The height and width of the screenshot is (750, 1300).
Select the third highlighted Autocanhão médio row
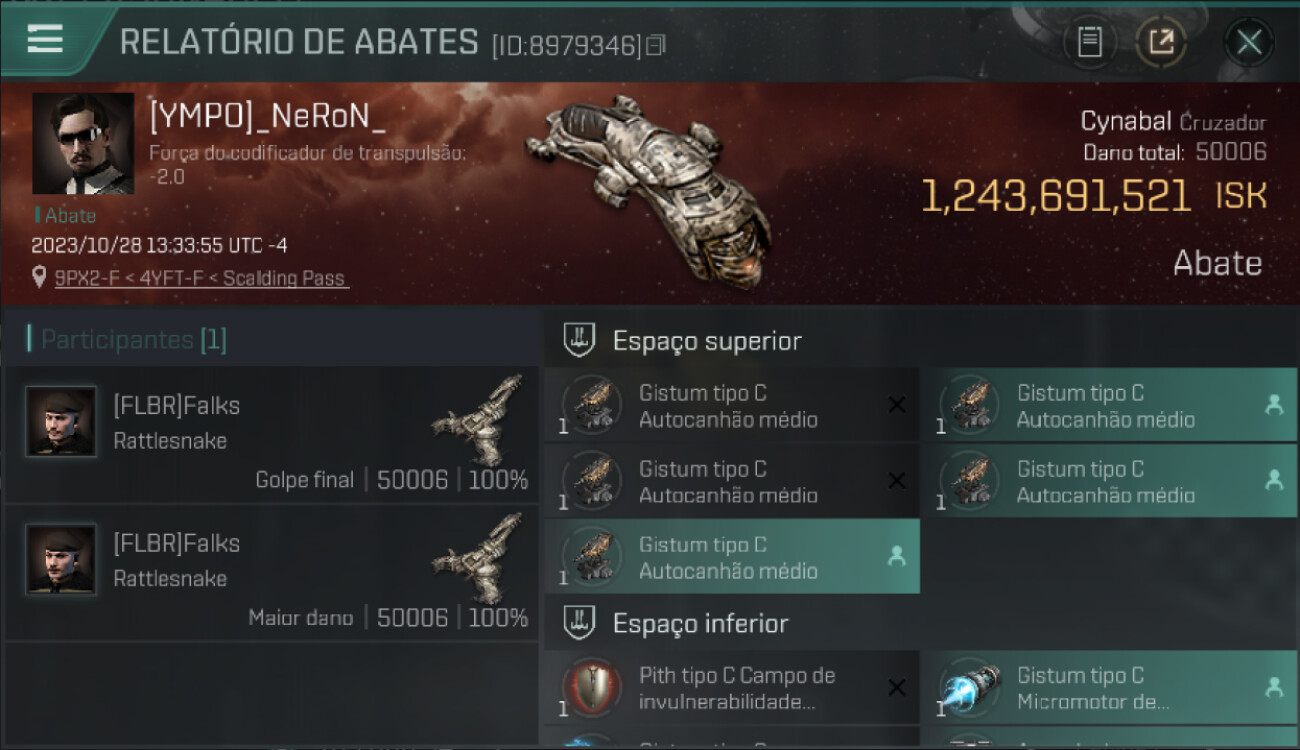(x=732, y=557)
